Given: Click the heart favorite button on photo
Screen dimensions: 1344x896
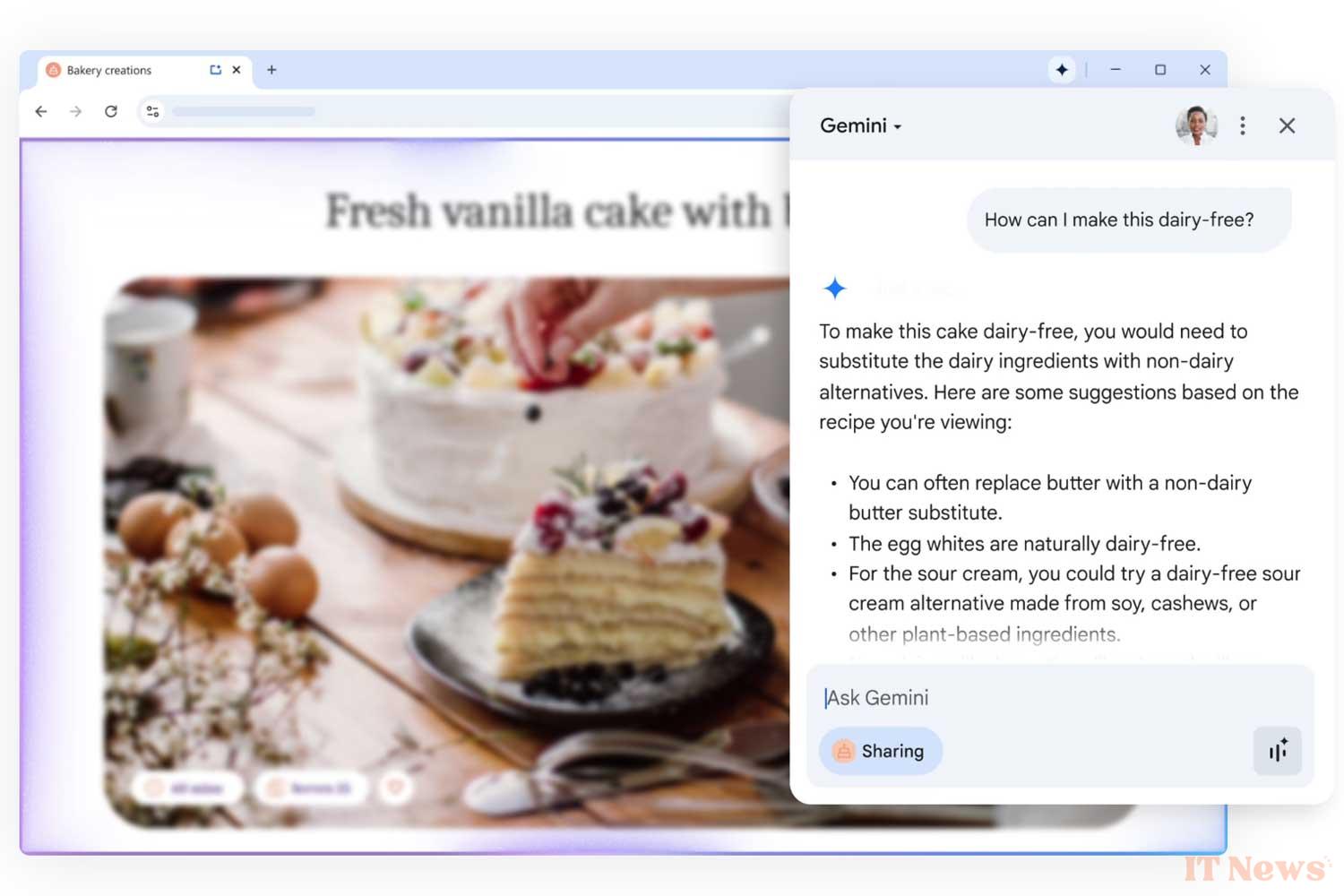Looking at the screenshot, I should (x=396, y=788).
